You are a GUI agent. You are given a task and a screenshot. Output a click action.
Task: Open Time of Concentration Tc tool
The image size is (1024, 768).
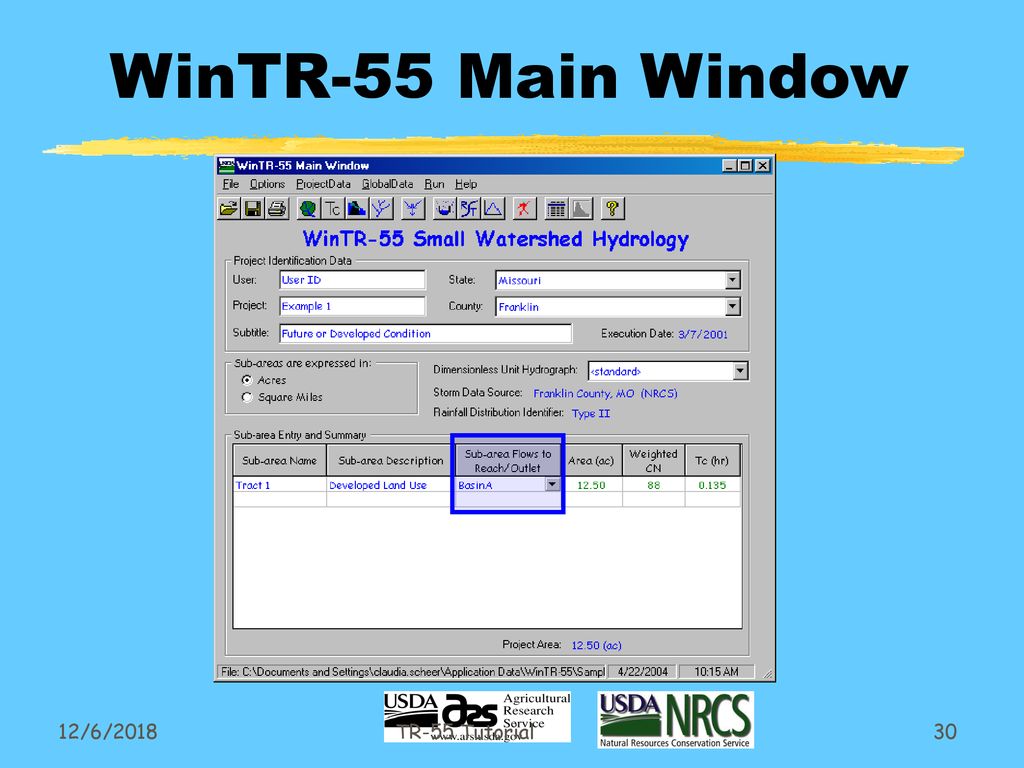coord(332,209)
